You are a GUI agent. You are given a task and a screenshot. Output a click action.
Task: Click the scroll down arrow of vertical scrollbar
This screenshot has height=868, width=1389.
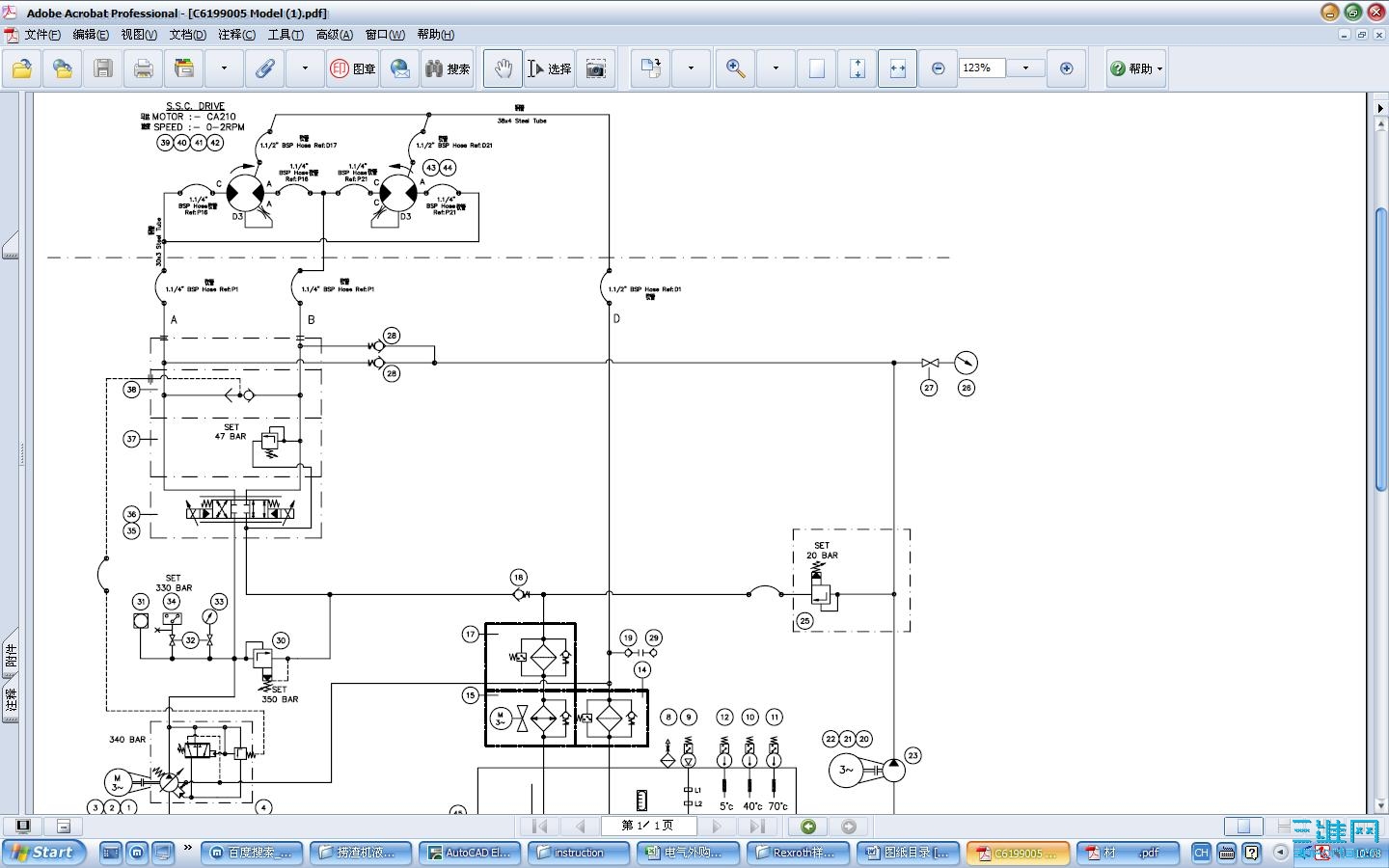[x=1381, y=805]
